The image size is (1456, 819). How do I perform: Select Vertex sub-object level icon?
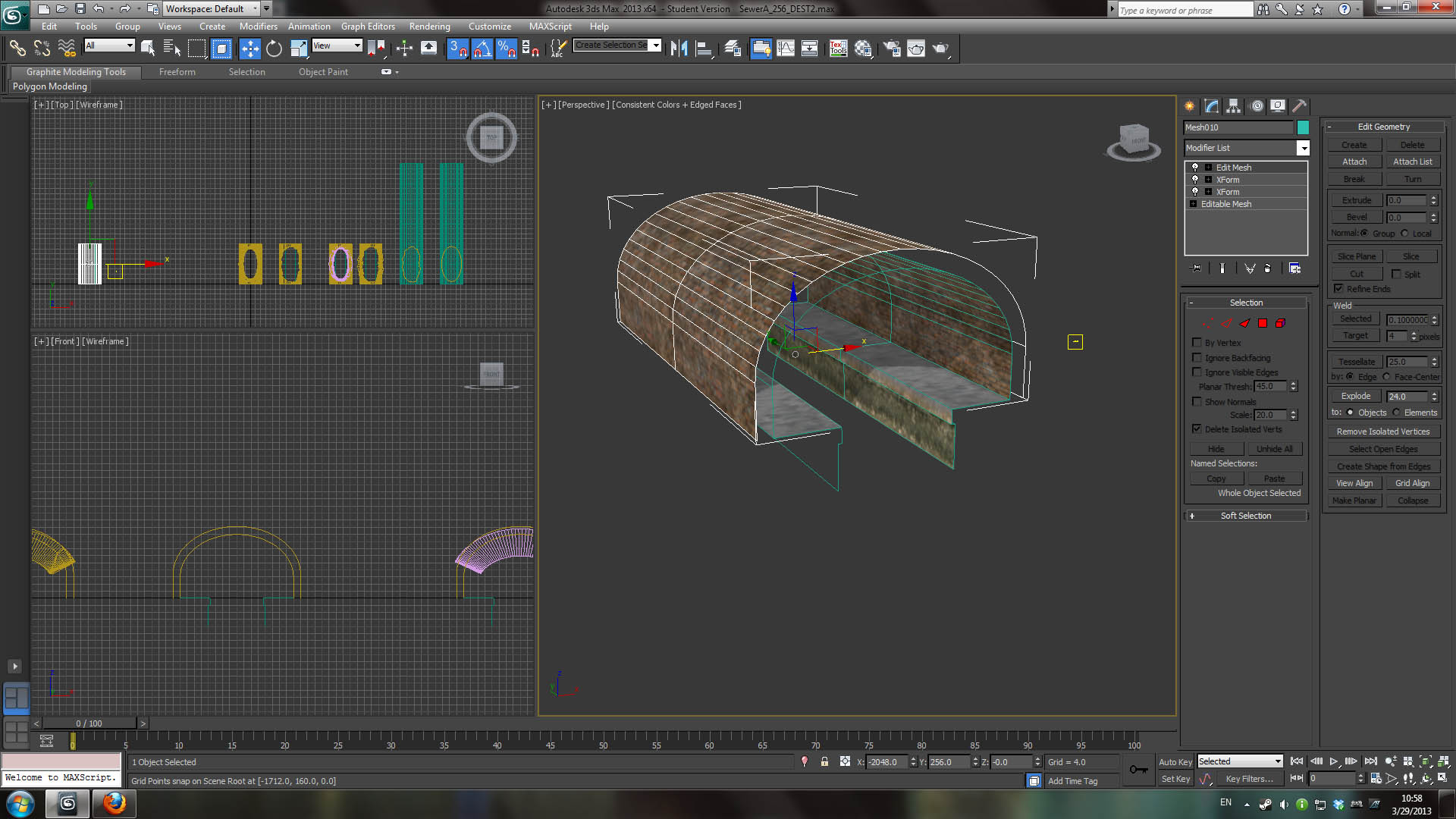(1208, 323)
